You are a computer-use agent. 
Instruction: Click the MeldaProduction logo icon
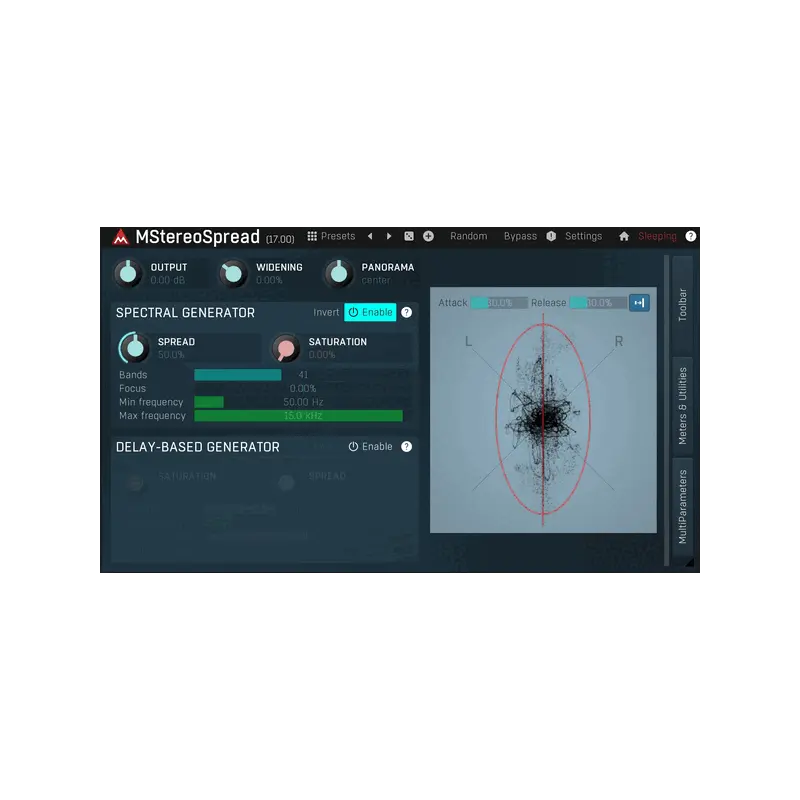point(121,237)
